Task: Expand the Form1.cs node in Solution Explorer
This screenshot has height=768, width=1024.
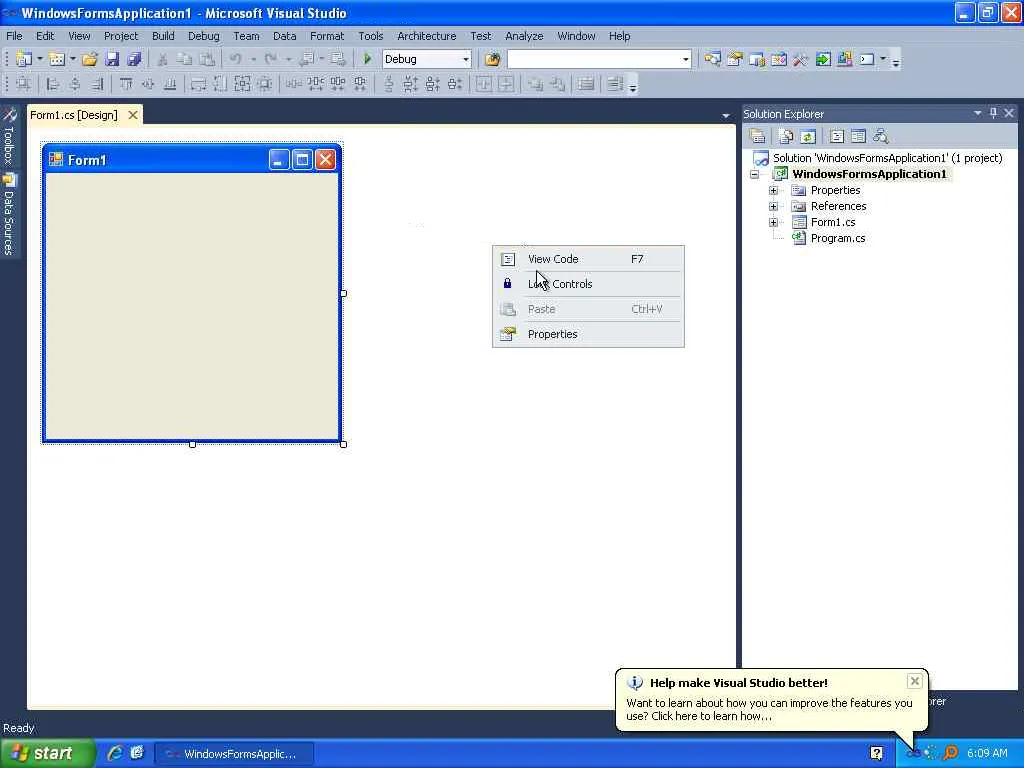Action: coord(773,222)
